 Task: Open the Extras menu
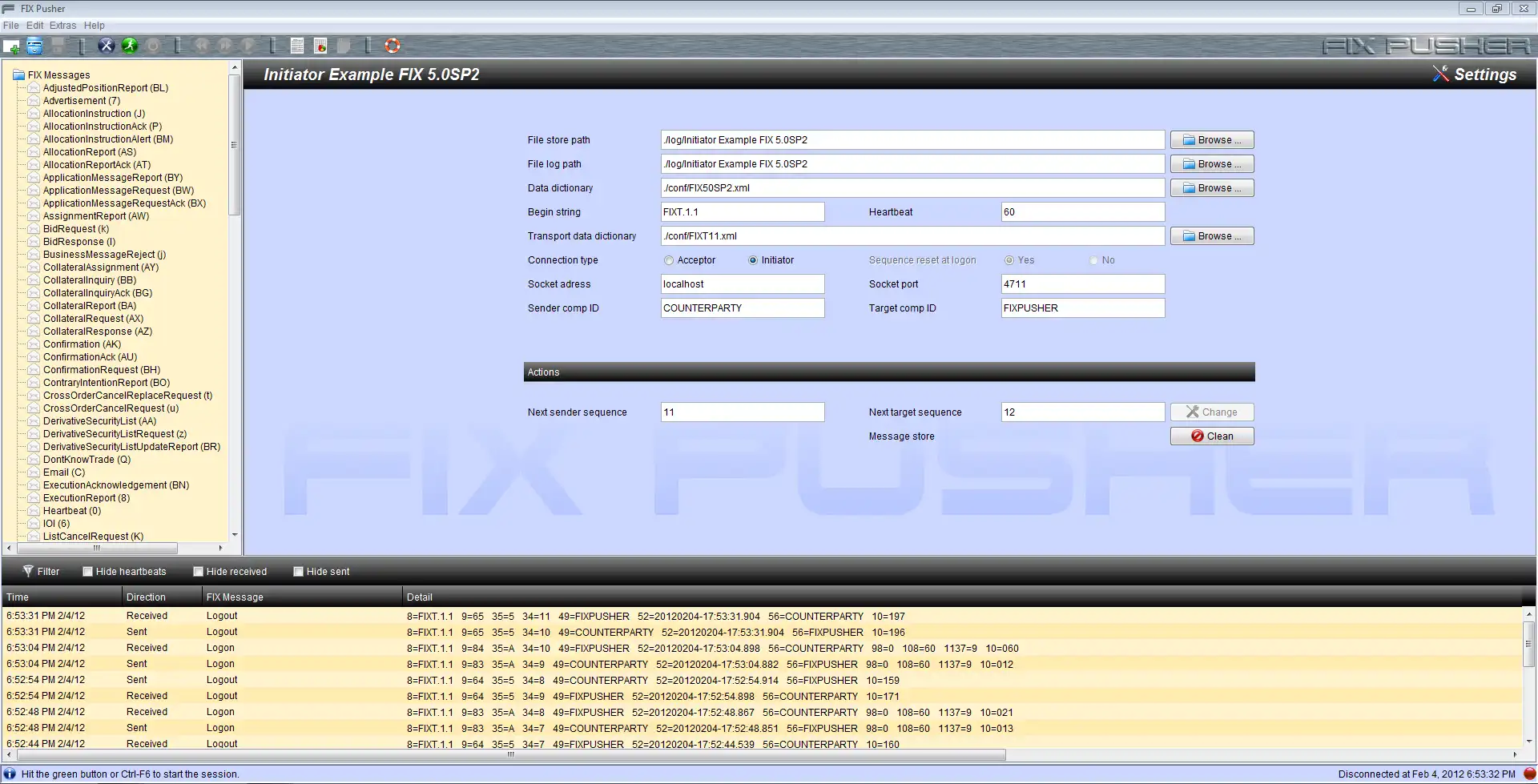click(63, 26)
